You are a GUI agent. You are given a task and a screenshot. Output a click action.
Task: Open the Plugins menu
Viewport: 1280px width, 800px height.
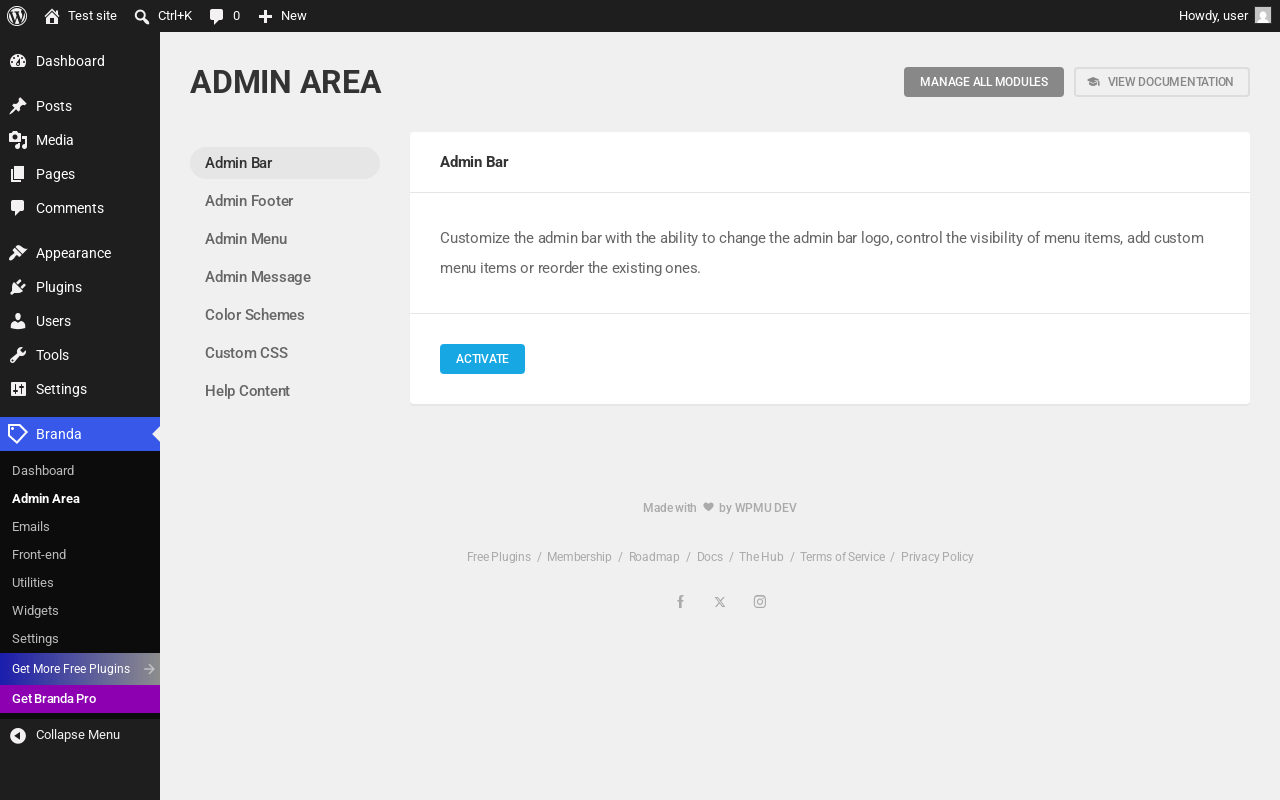[x=80, y=287]
